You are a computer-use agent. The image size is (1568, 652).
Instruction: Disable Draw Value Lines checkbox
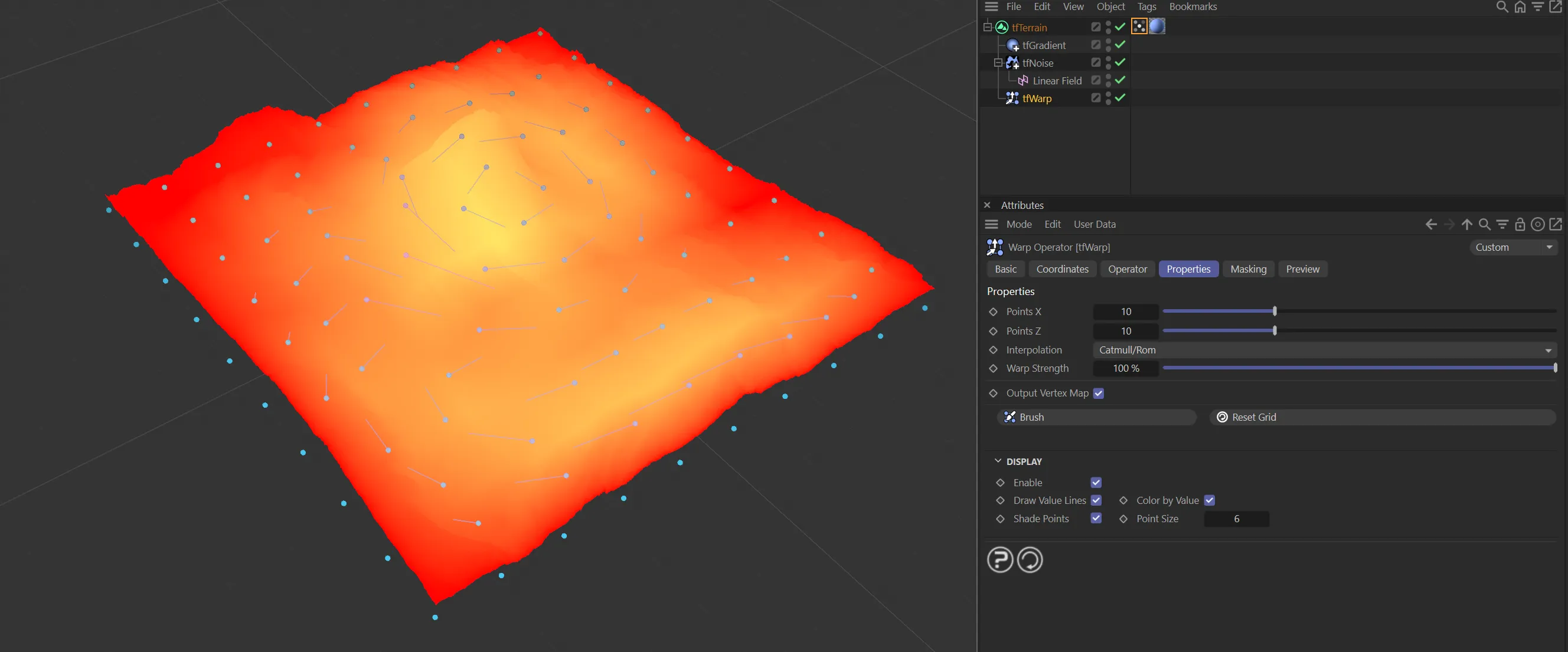[1096, 500]
